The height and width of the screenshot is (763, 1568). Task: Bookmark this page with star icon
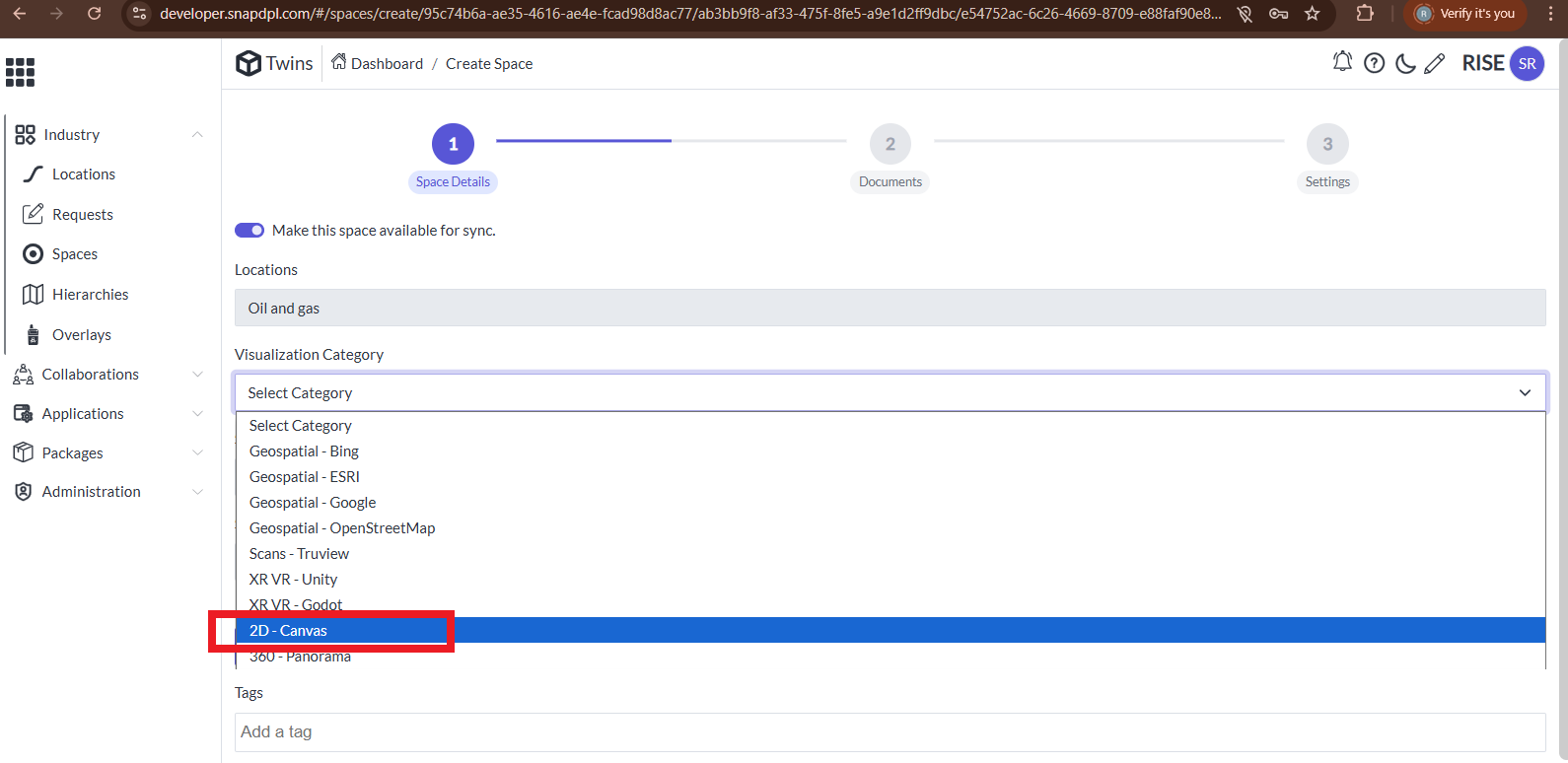[x=1312, y=14]
